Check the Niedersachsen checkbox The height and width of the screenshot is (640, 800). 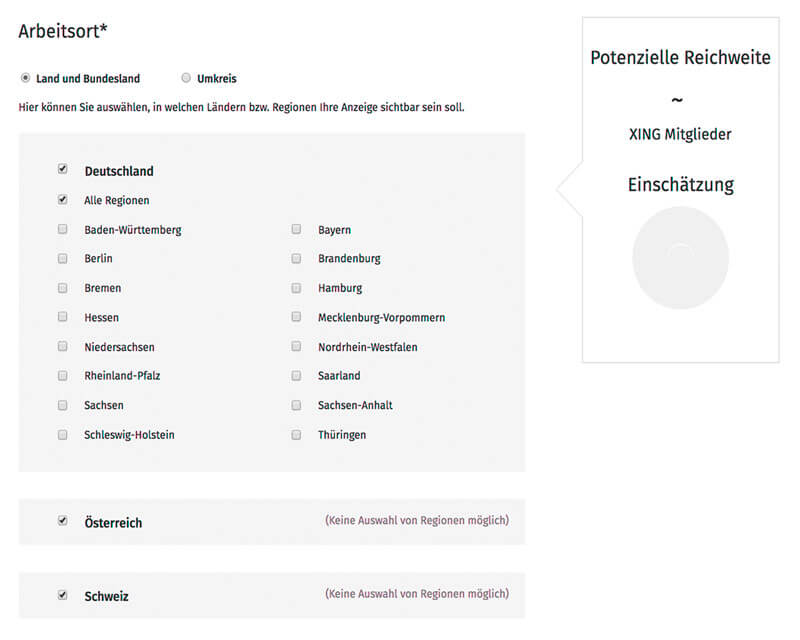tap(63, 347)
